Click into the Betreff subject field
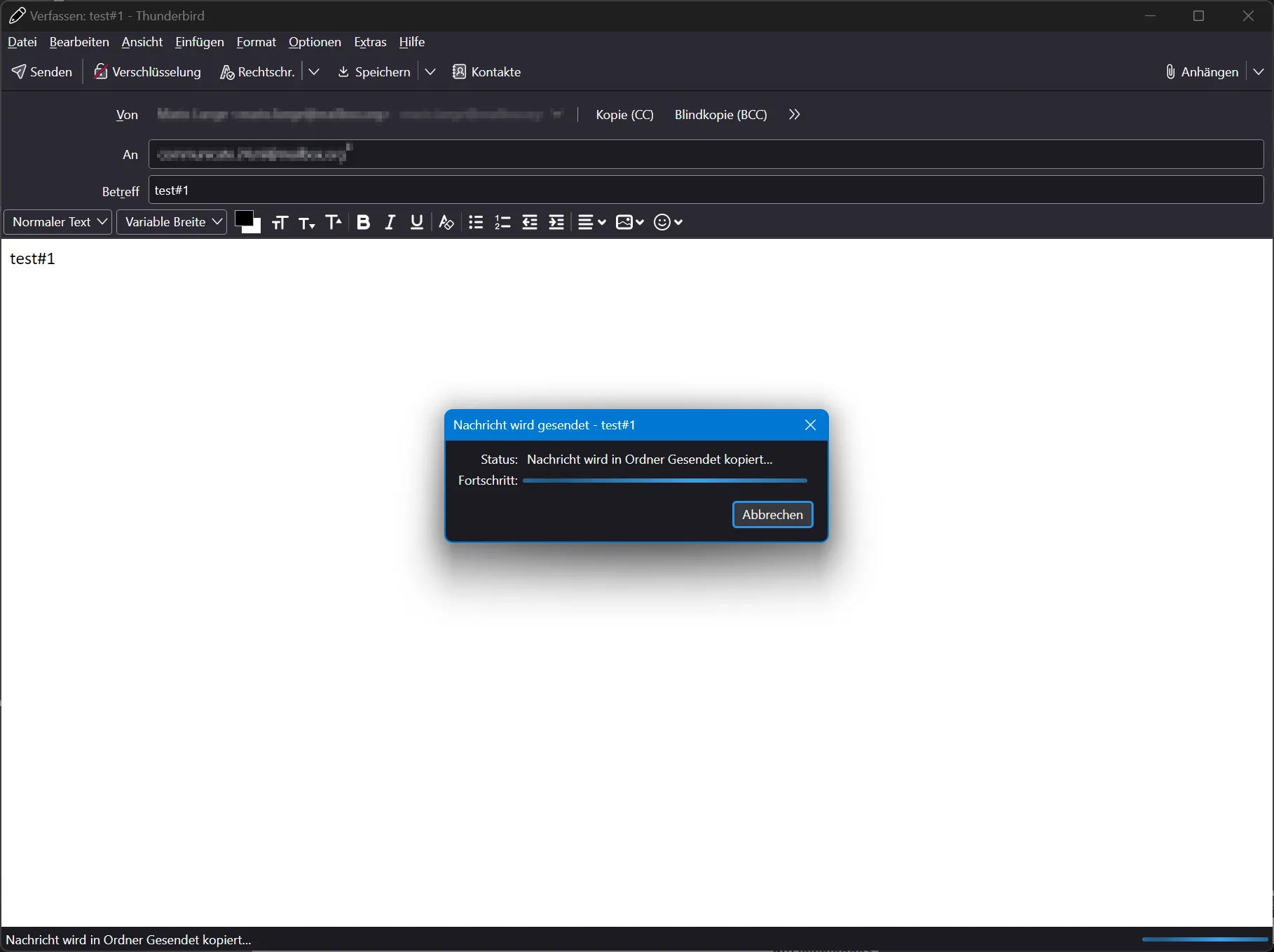 point(706,190)
